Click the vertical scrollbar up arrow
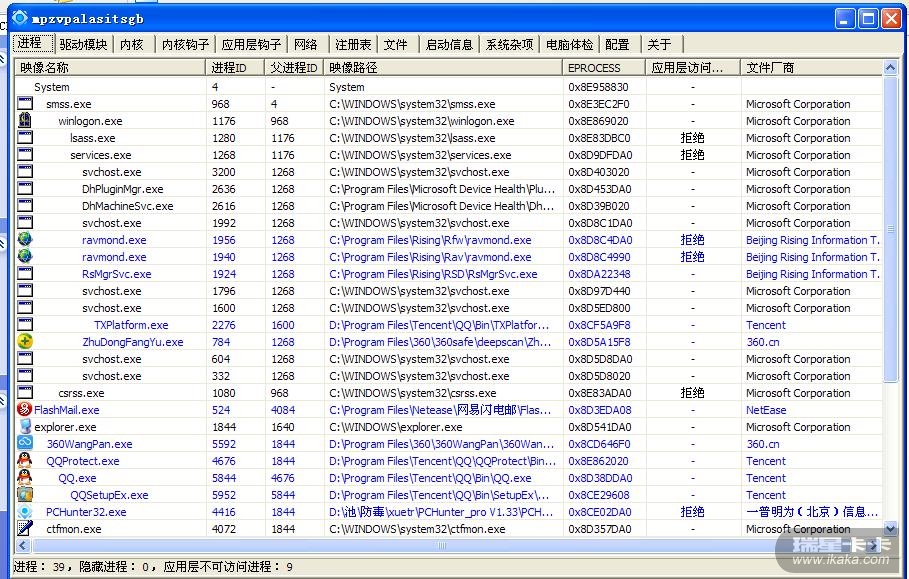 coord(890,67)
